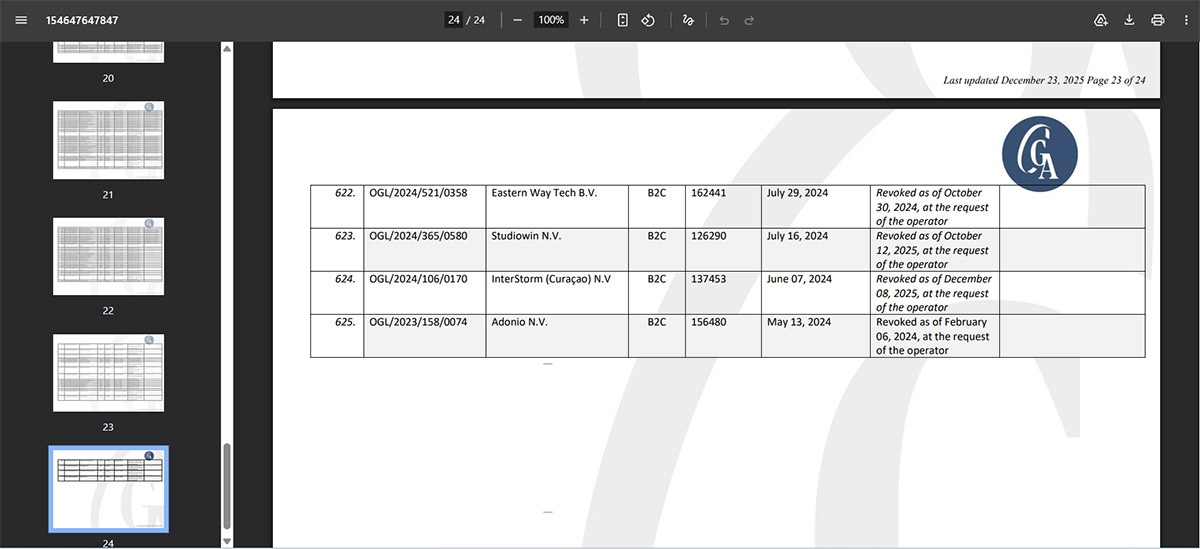This screenshot has height=549, width=1200.
Task: Click the thumbnail panel scrollbar down arrow
Action: point(226,541)
